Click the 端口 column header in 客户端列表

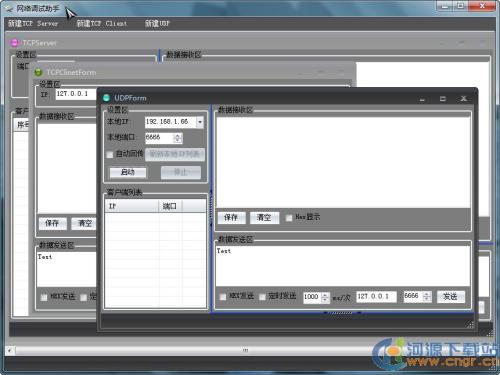coord(170,206)
